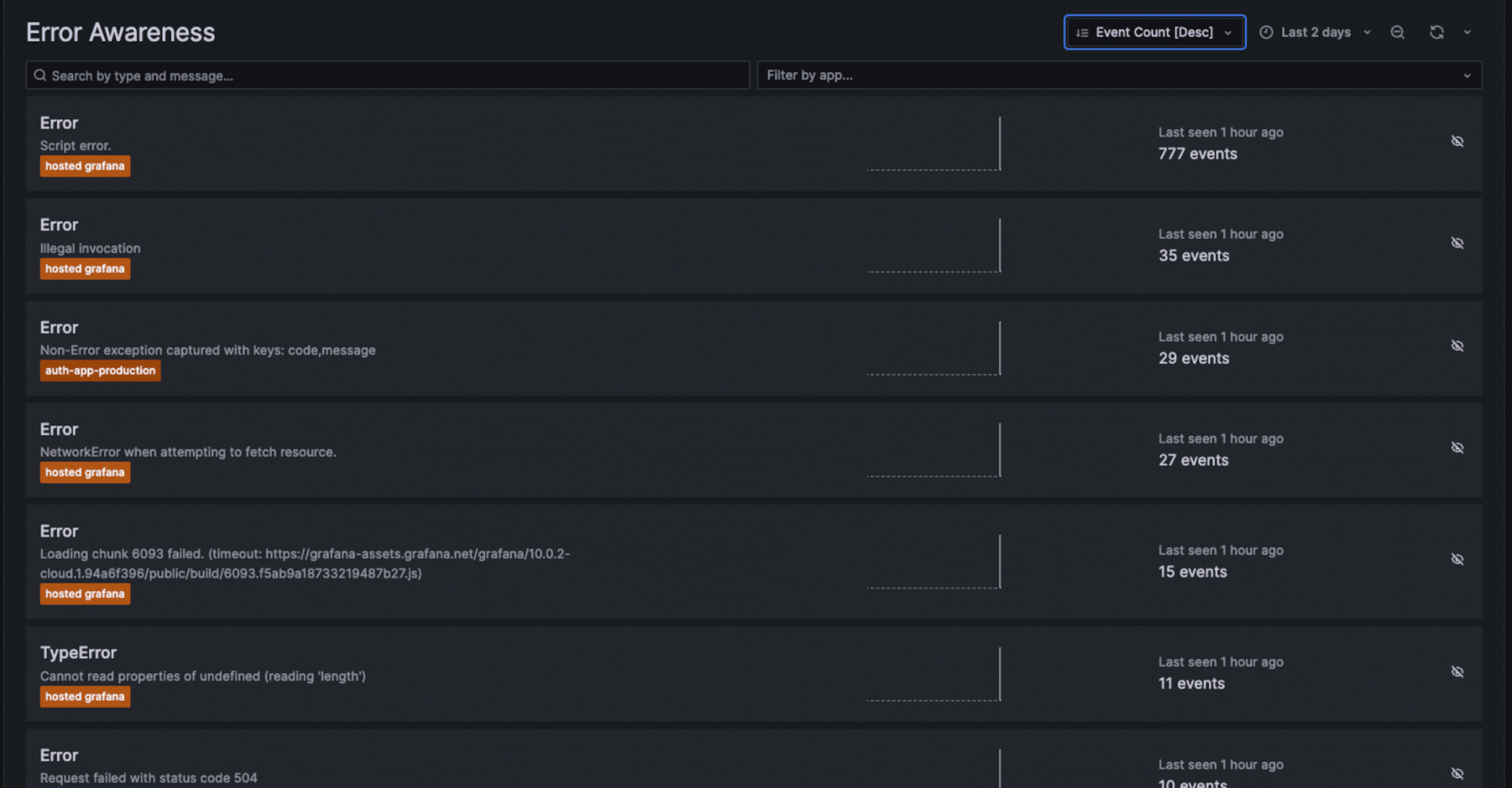Click the refresh dashboard icon
This screenshot has width=1512, height=788.
(x=1436, y=32)
